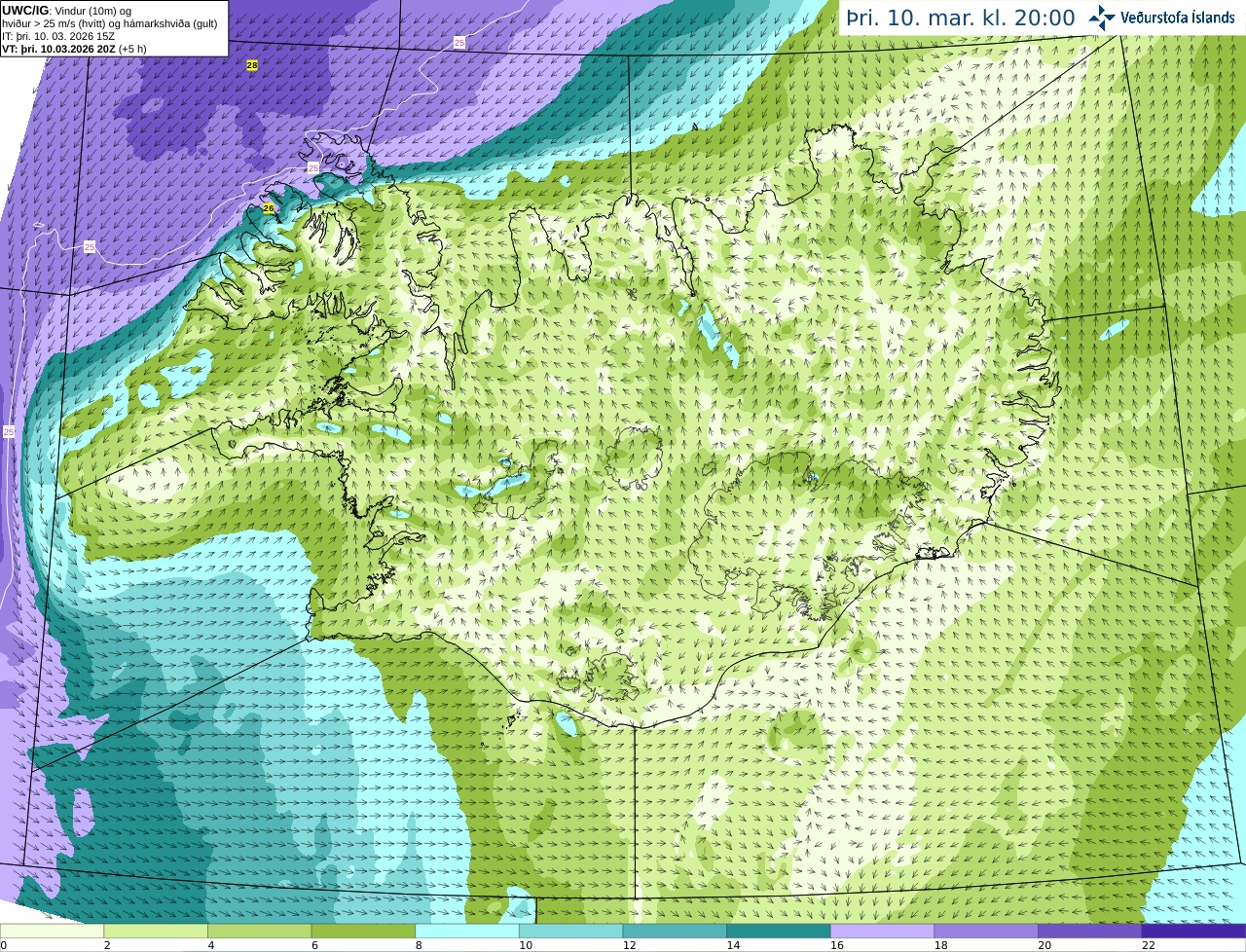Click the '4' tick label on wind scale
Image resolution: width=1246 pixels, height=952 pixels.
coord(211,945)
